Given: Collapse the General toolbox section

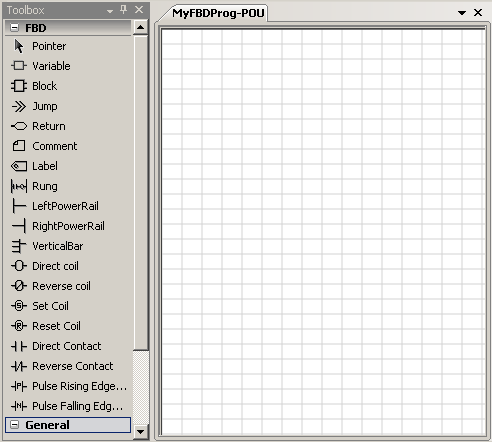Looking at the screenshot, I should 14,425.
